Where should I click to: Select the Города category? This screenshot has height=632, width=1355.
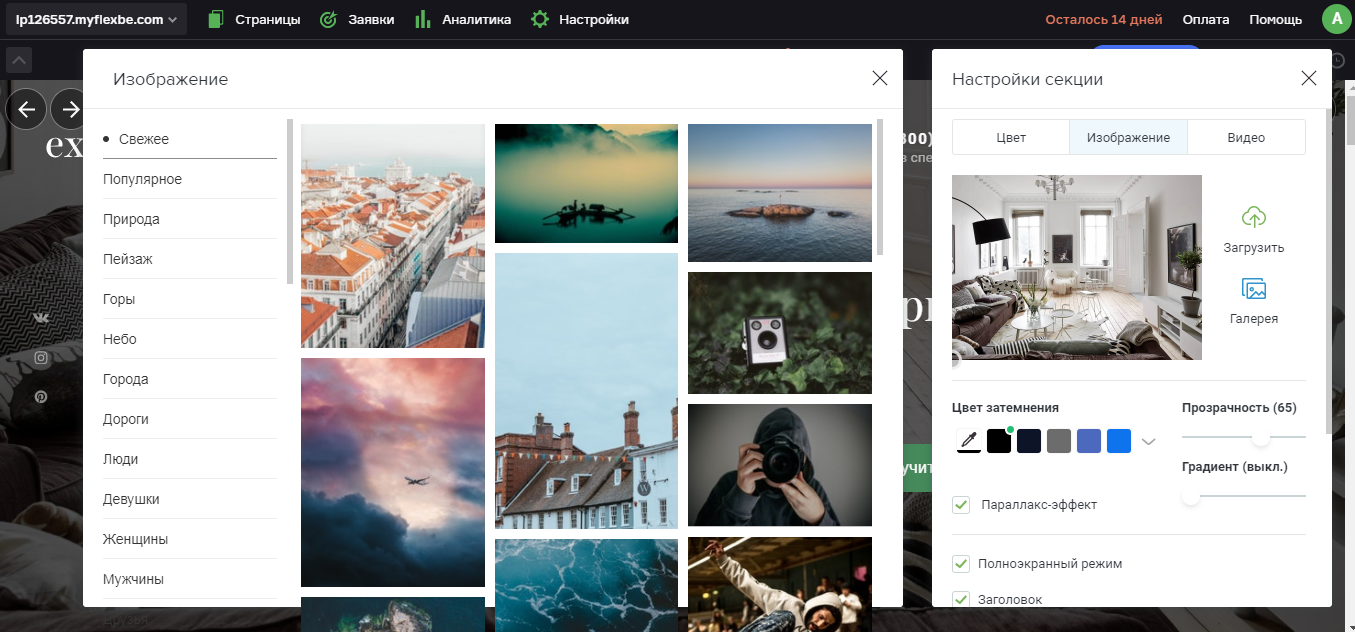pos(190,379)
